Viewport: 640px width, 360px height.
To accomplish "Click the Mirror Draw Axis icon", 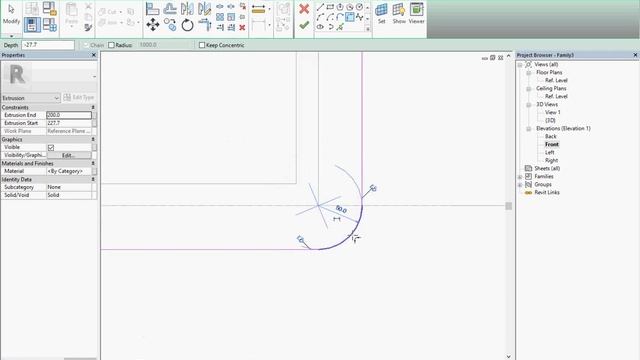I will [x=204, y=8].
